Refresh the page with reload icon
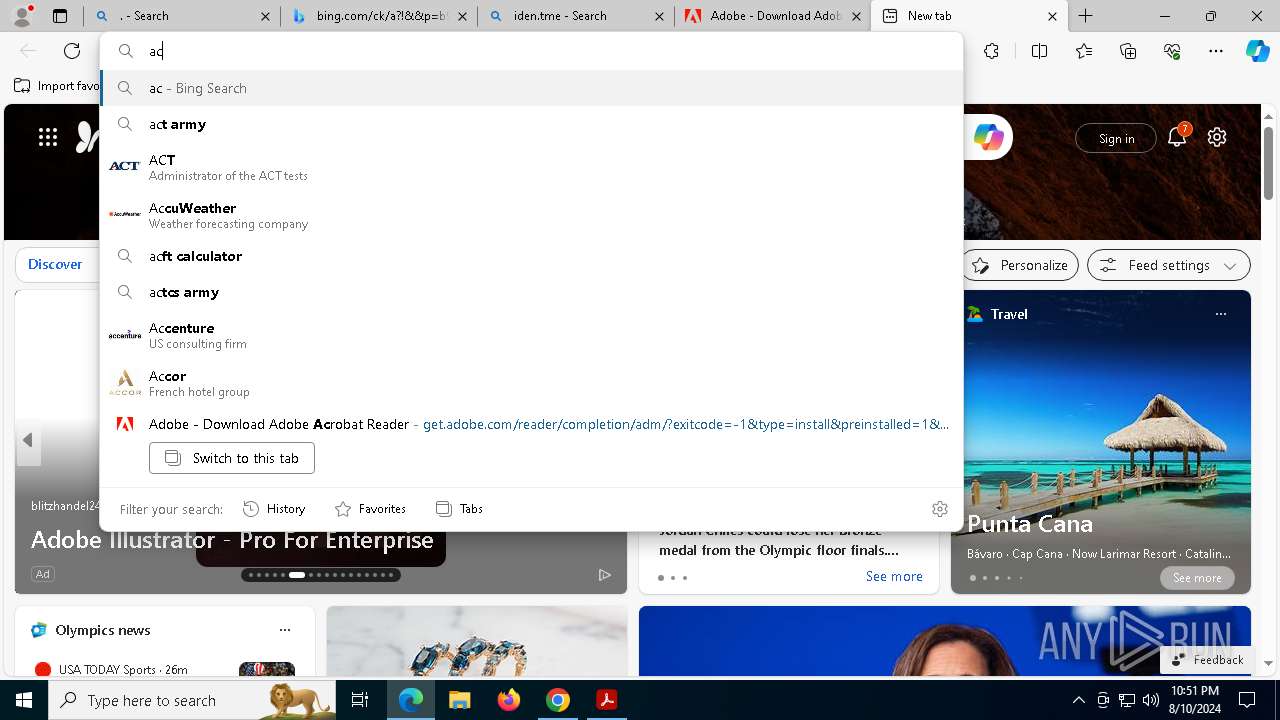 pos(72,51)
